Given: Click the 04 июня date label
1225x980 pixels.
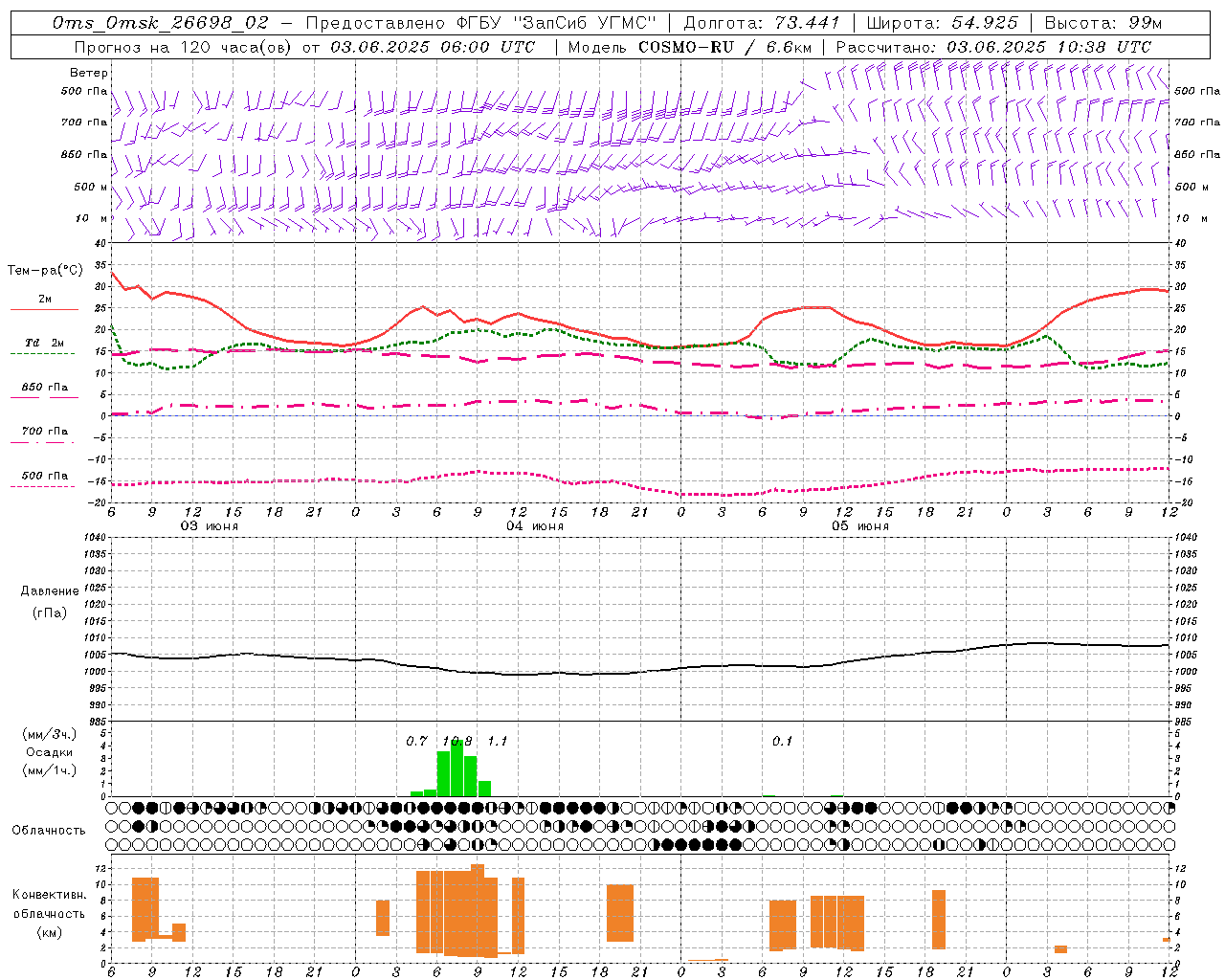Looking at the screenshot, I should 535,525.
